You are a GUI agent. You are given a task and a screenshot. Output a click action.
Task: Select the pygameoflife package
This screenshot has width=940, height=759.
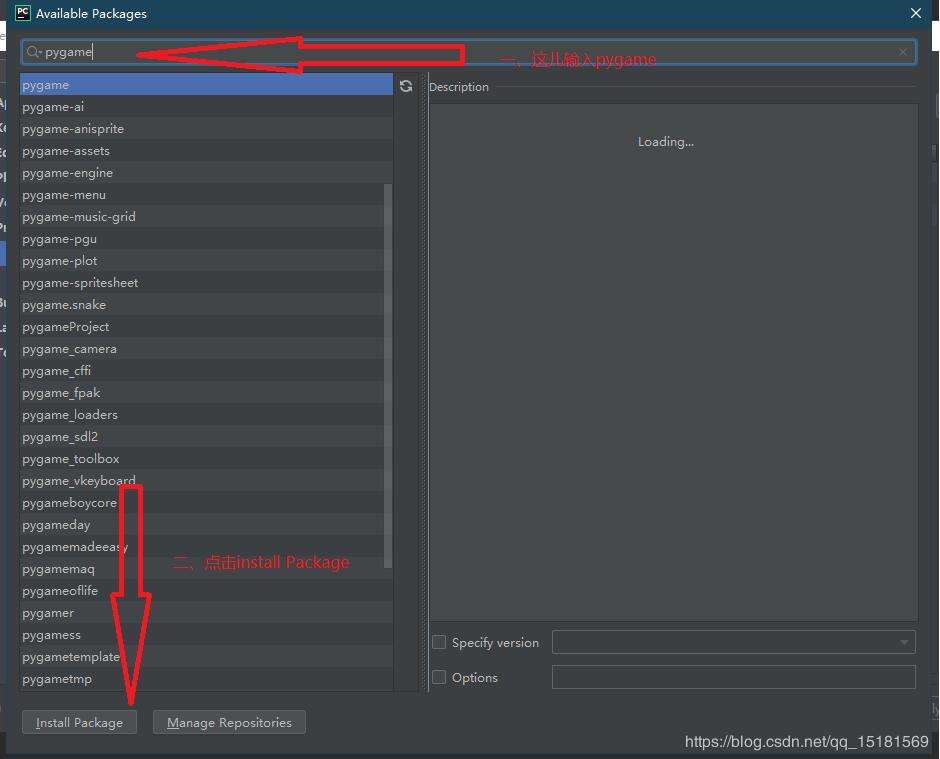pyautogui.click(x=206, y=591)
